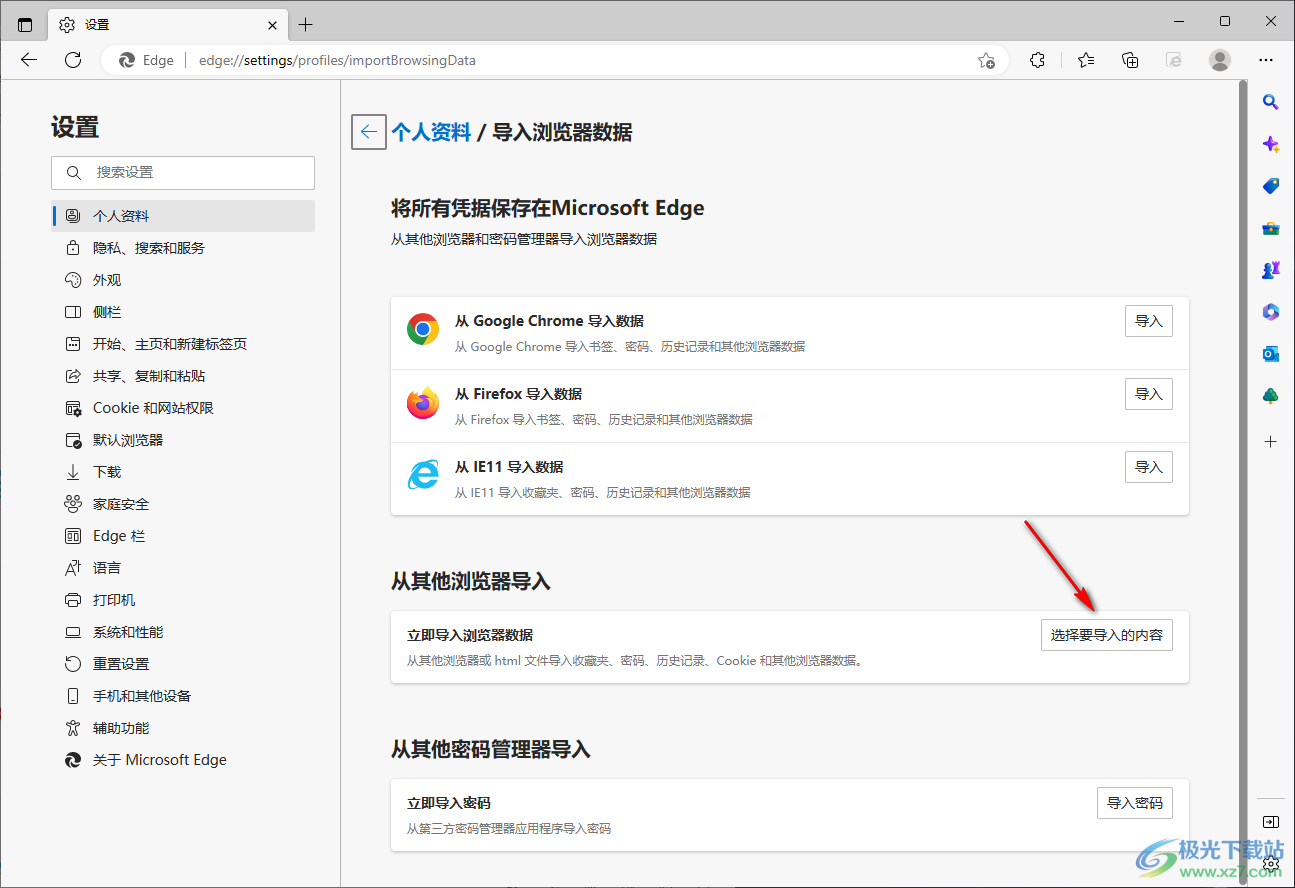Open the 打印机 settings section
Image resolution: width=1295 pixels, height=888 pixels.
184,600
